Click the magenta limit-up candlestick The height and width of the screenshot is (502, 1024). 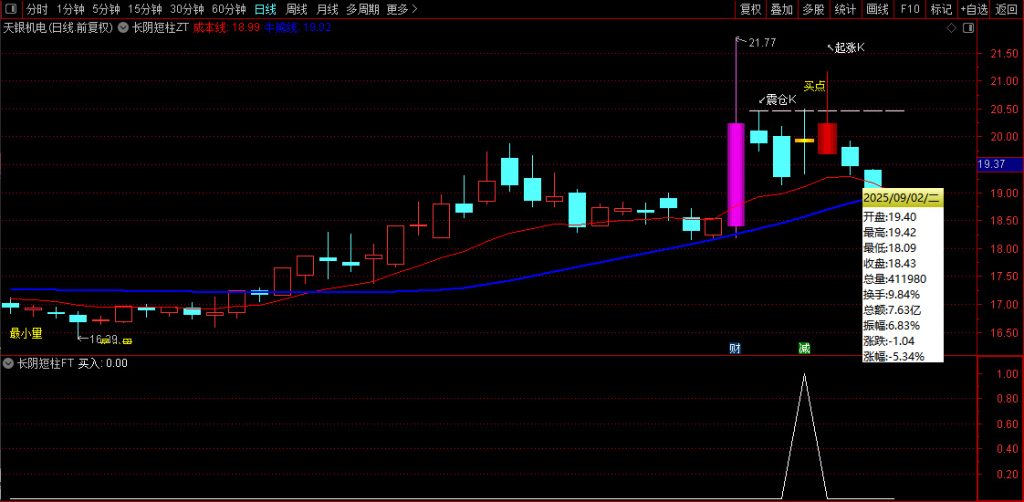tap(735, 174)
